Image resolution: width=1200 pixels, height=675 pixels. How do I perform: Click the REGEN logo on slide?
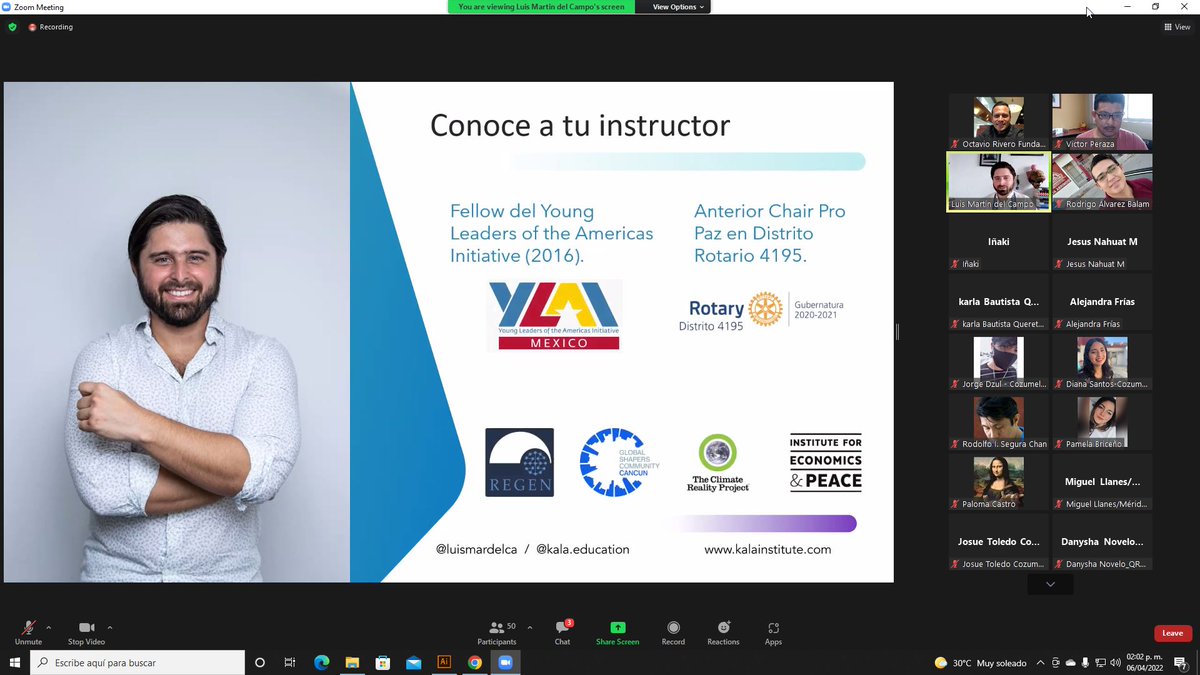(519, 462)
